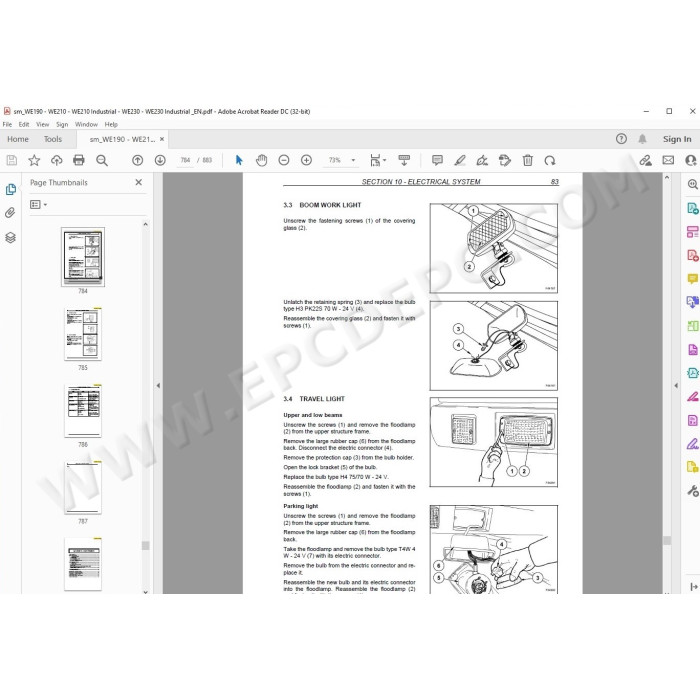
Task: Go to the previous page arrow
Action: coord(138,160)
